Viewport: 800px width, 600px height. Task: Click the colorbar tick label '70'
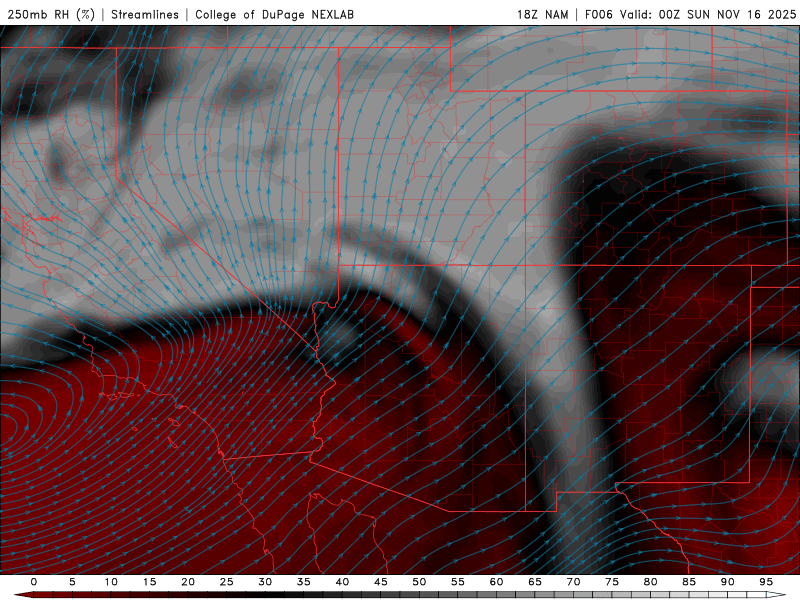coord(573,582)
